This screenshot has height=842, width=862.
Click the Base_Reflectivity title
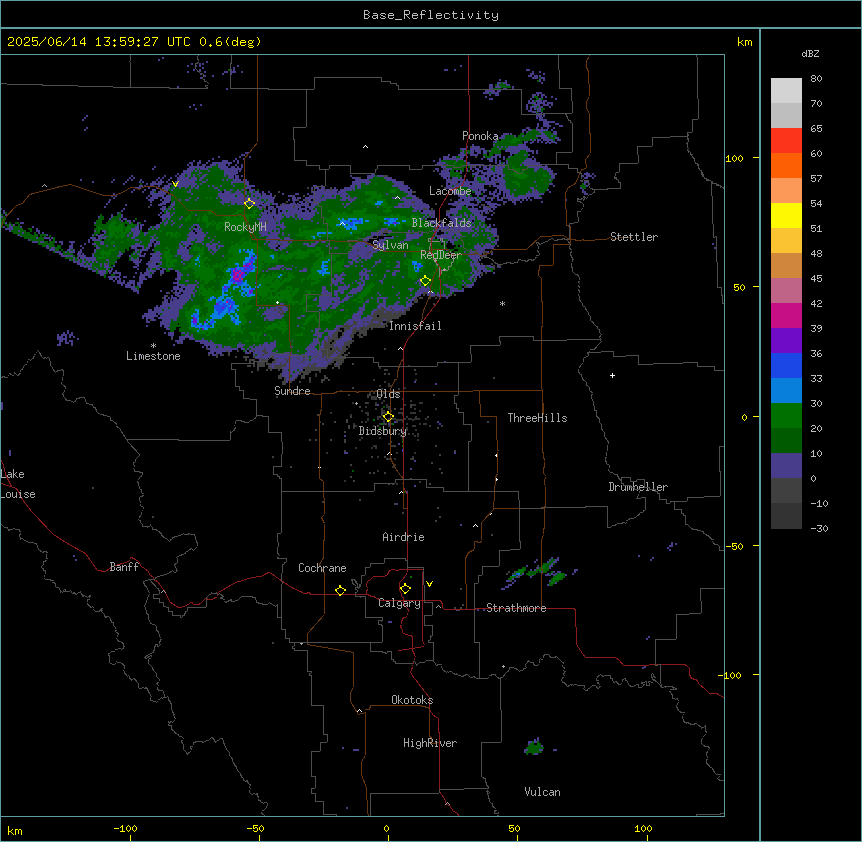pyautogui.click(x=431, y=15)
